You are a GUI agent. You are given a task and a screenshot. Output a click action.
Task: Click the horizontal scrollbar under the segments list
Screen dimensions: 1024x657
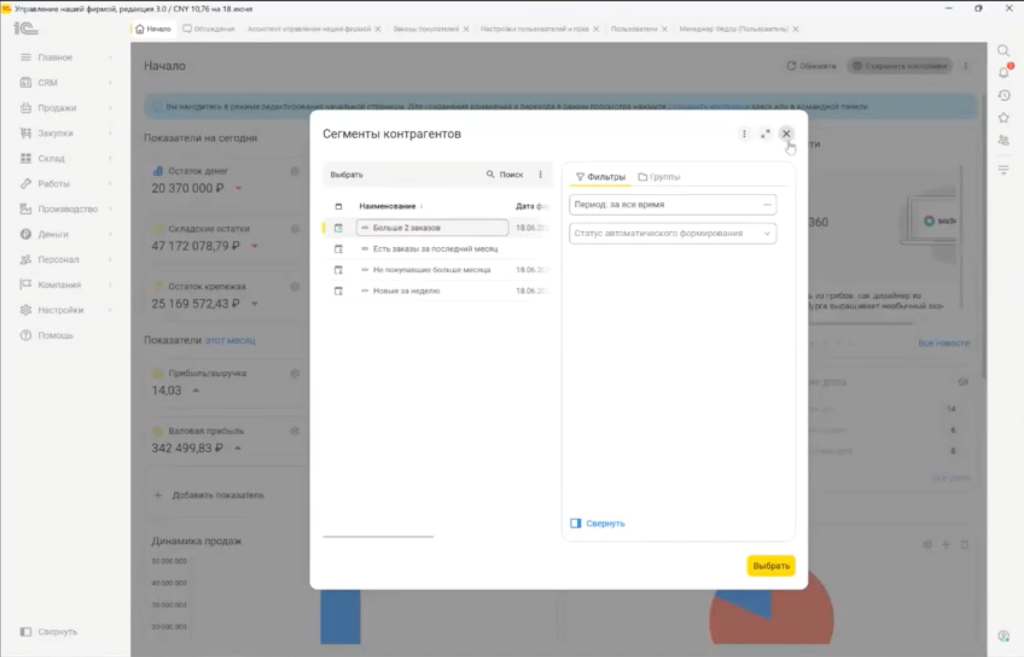point(378,537)
